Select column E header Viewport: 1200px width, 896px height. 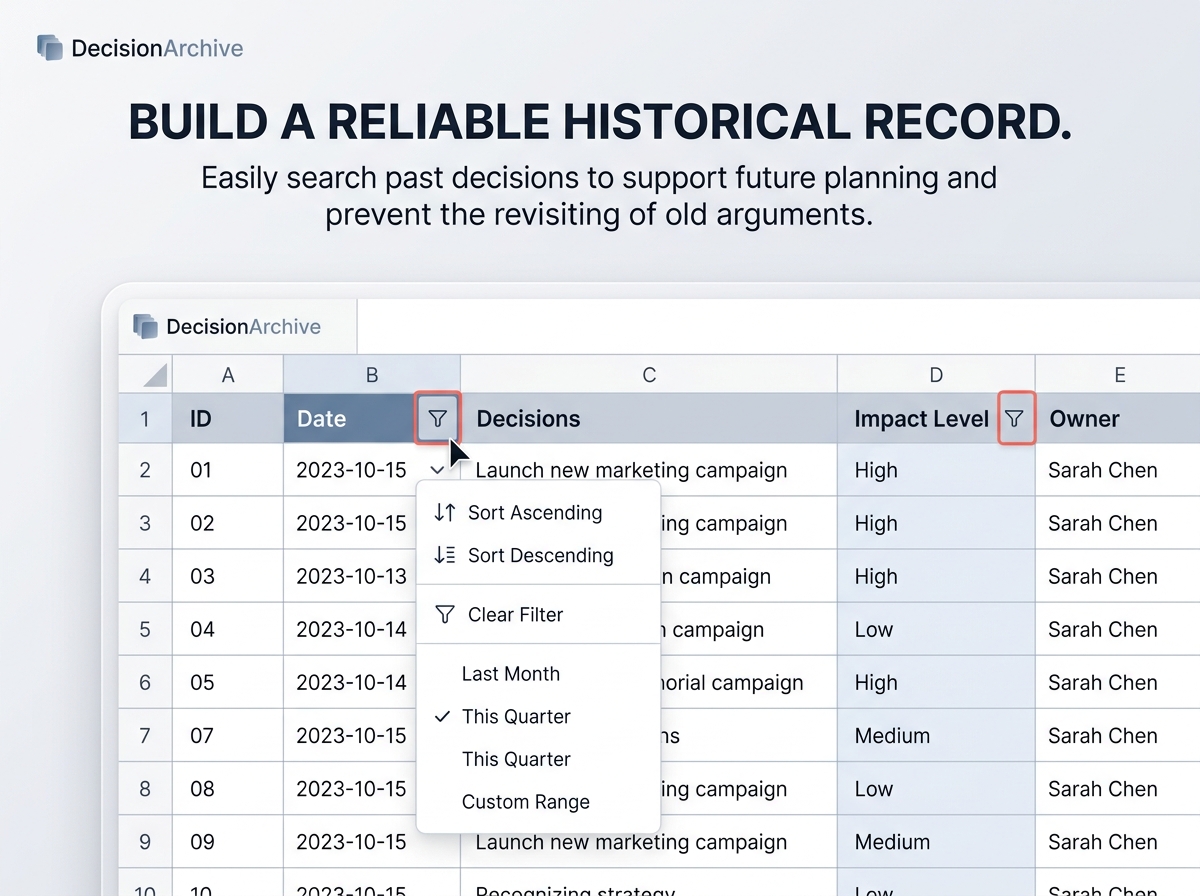point(1119,375)
